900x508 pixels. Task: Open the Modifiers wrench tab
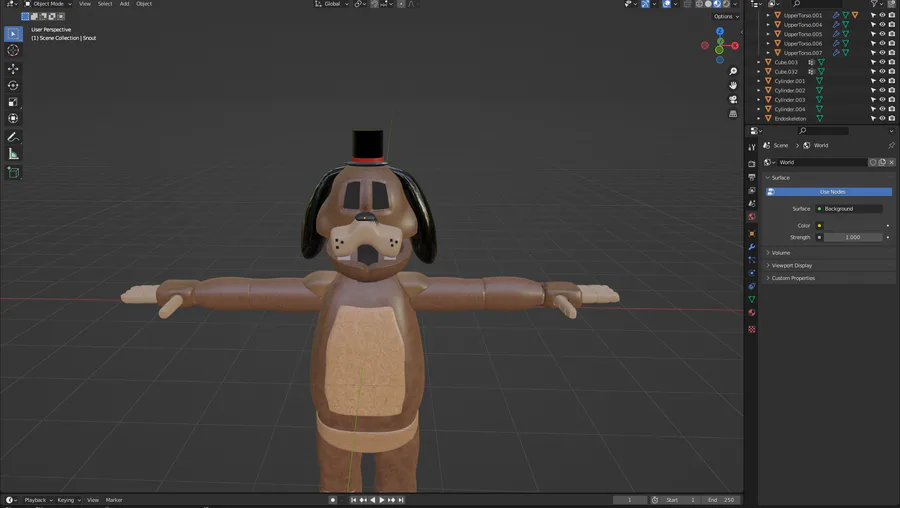tap(752, 247)
